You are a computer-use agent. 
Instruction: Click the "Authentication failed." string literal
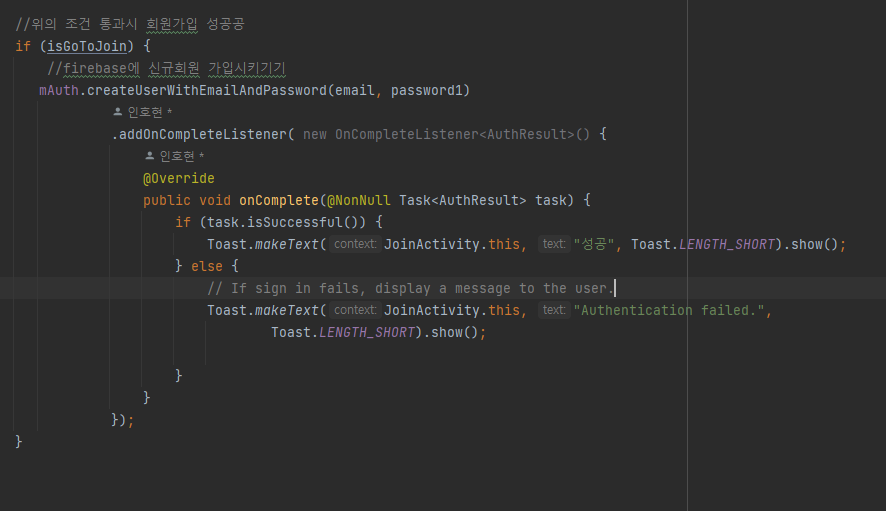(669, 310)
